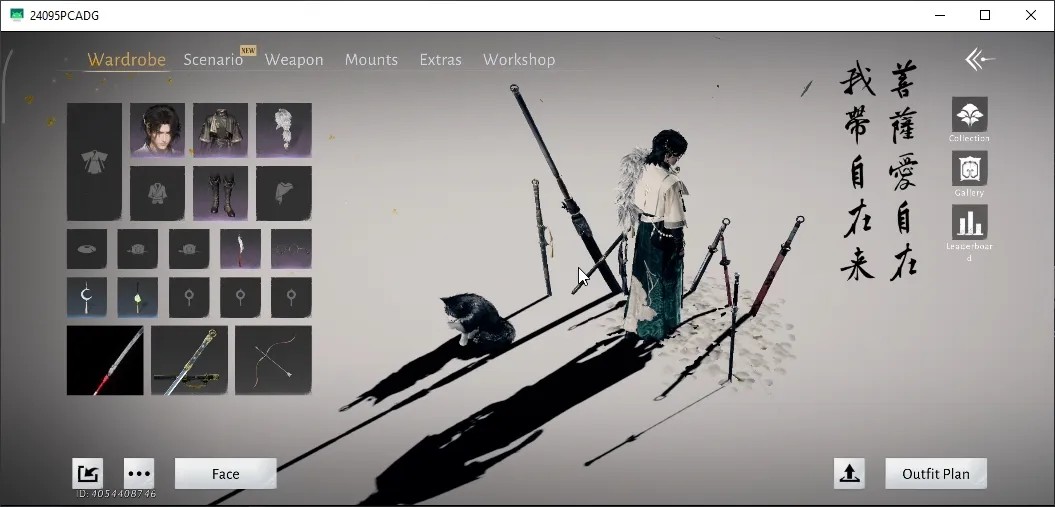Image resolution: width=1055 pixels, height=507 pixels.
Task: Open the Scenario tab
Action: (x=213, y=60)
